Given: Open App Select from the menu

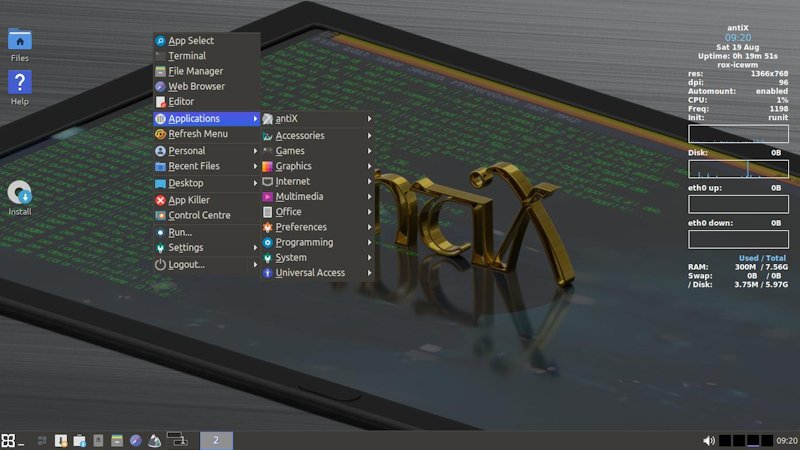Looking at the screenshot, I should 207,40.
